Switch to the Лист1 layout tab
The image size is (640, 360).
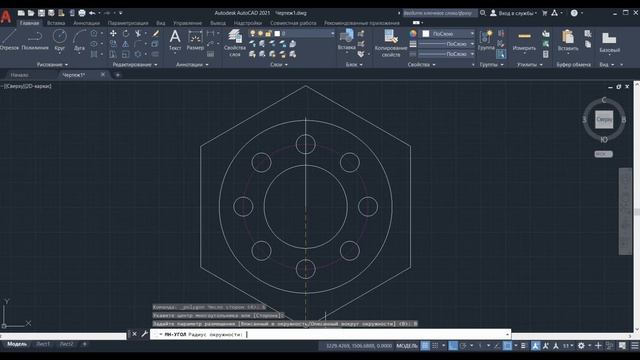click(x=43, y=344)
